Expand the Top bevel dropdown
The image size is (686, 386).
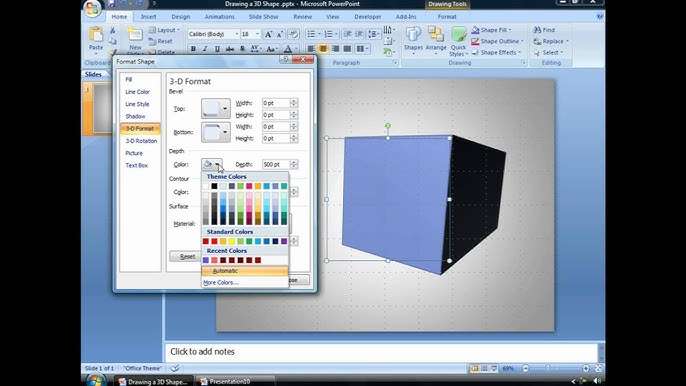pos(225,109)
